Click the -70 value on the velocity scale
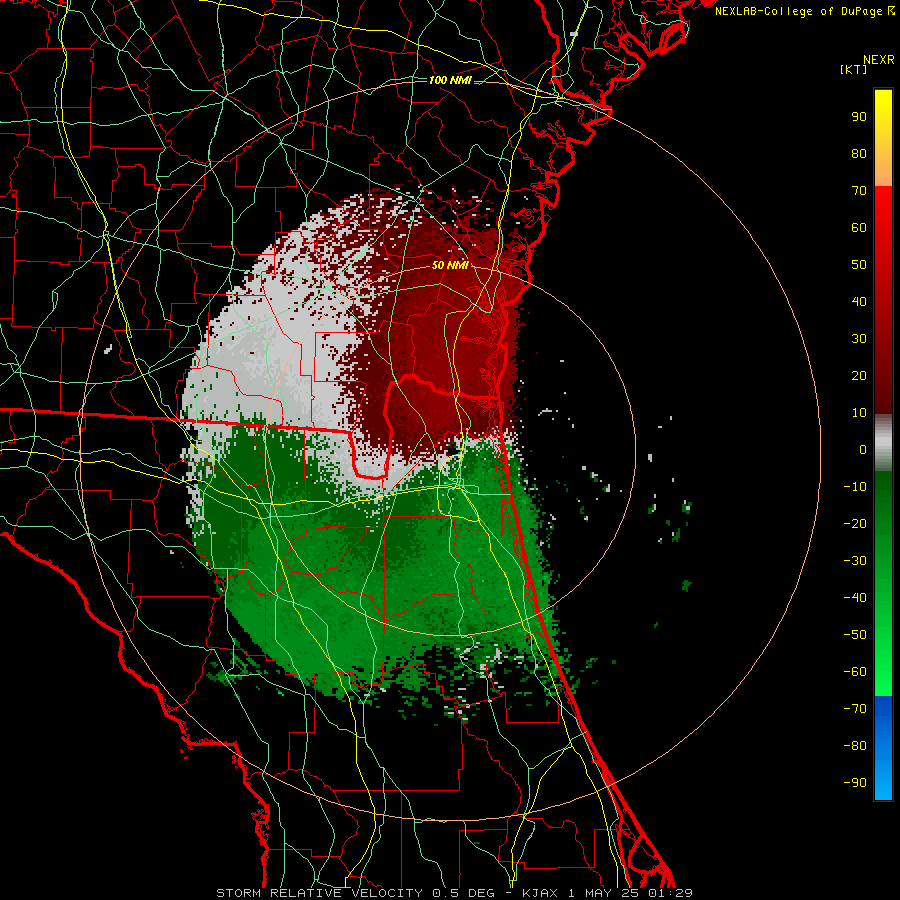 click(x=855, y=709)
